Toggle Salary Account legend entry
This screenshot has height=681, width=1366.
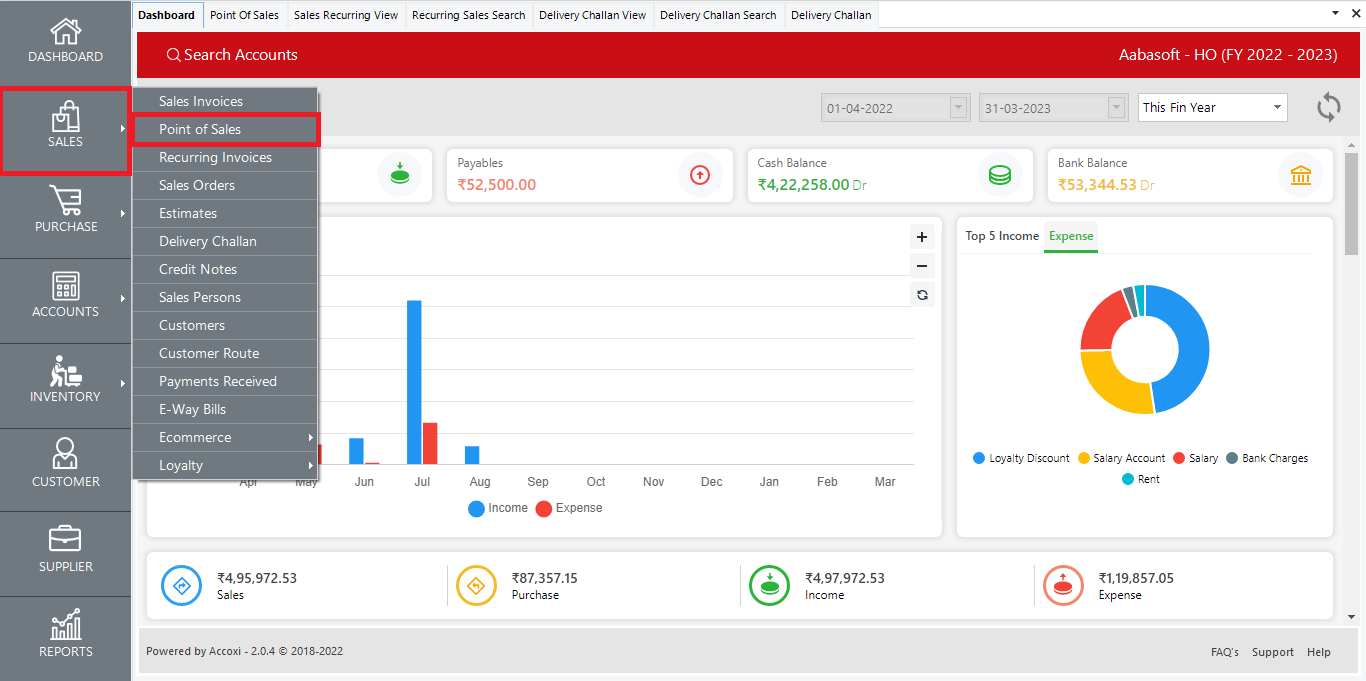click(1121, 458)
